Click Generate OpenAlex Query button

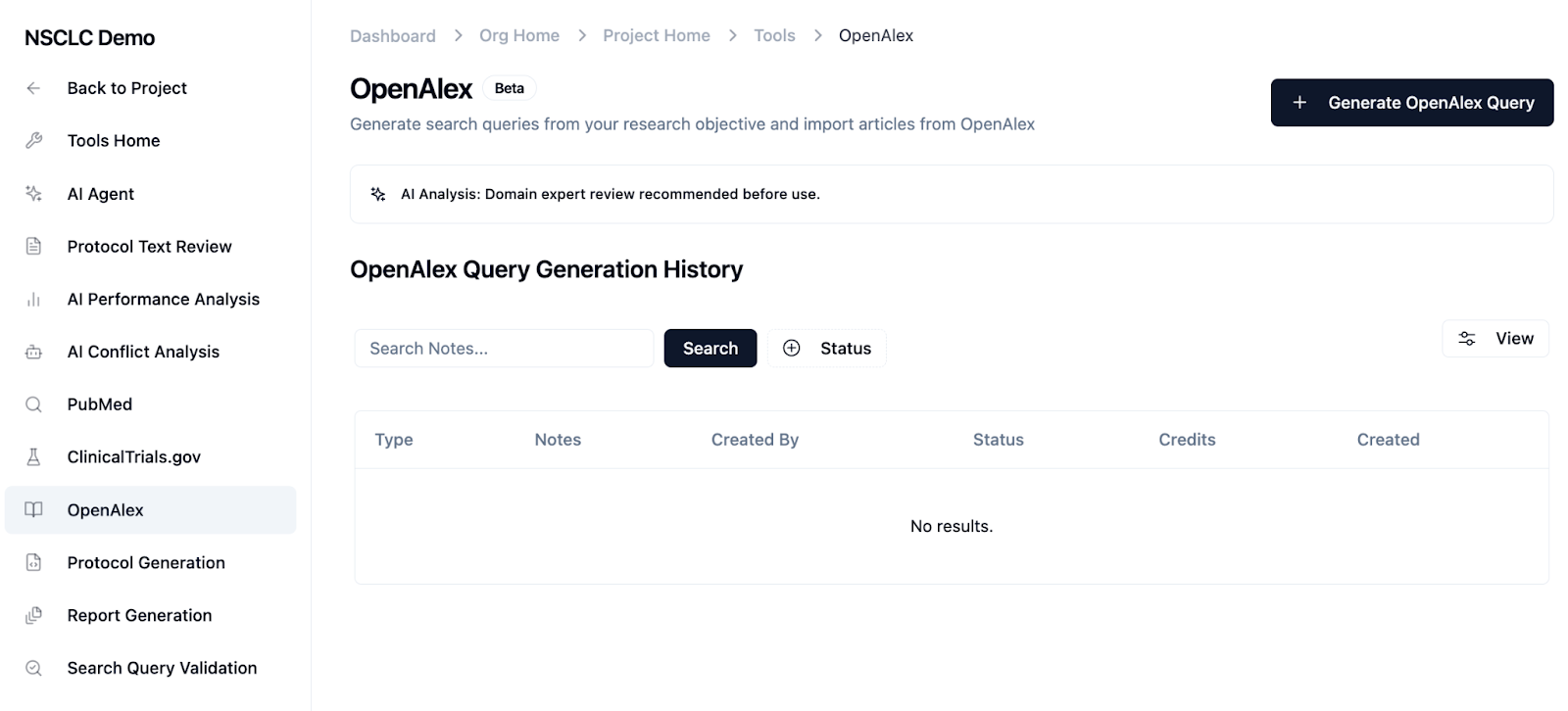tap(1411, 103)
